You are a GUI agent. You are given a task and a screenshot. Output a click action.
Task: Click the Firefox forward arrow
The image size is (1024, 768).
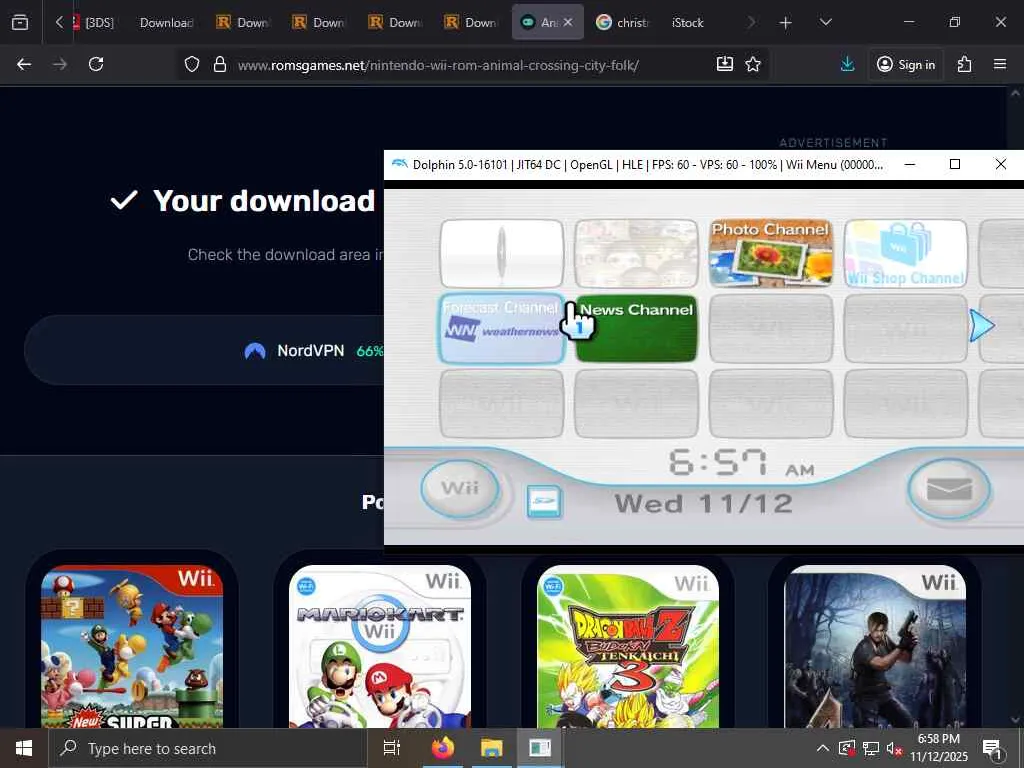[x=60, y=64]
